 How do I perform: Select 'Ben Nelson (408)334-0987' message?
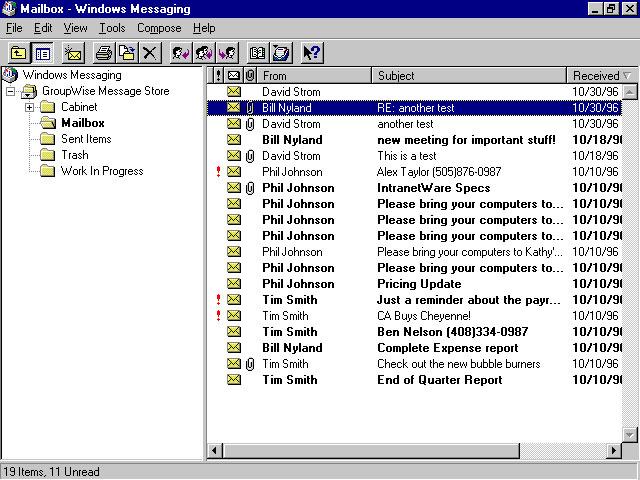click(x=414, y=331)
